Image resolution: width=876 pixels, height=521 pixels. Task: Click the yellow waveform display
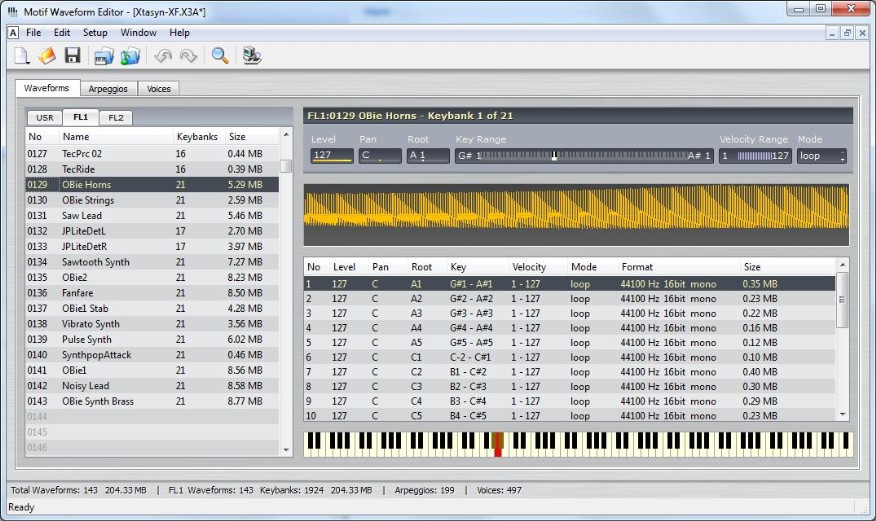coord(576,214)
